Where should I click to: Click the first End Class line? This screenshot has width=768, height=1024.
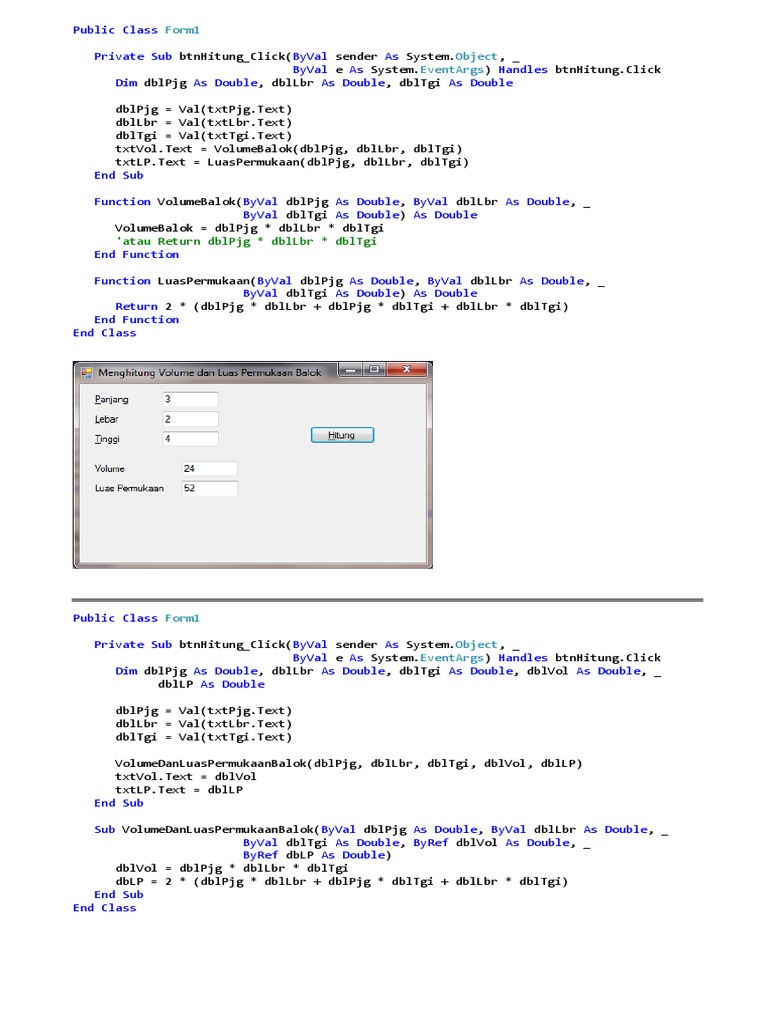[x=104, y=333]
